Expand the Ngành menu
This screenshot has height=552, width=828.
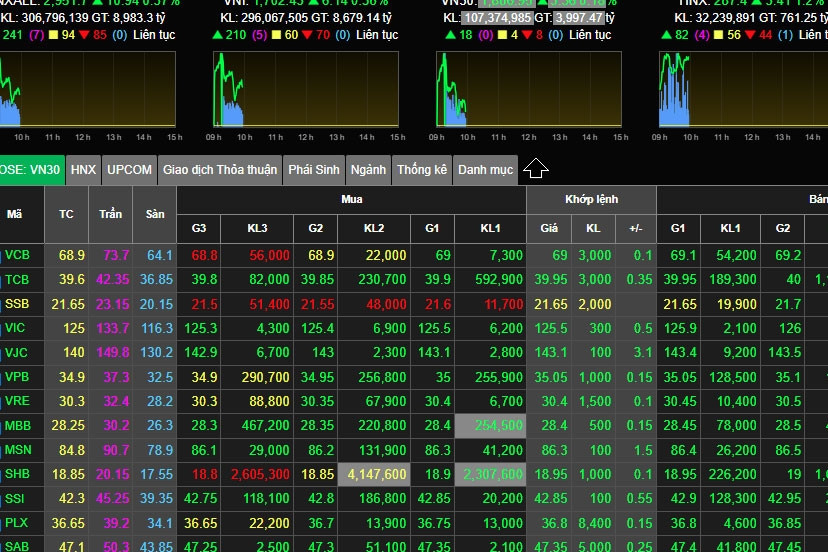coord(368,170)
